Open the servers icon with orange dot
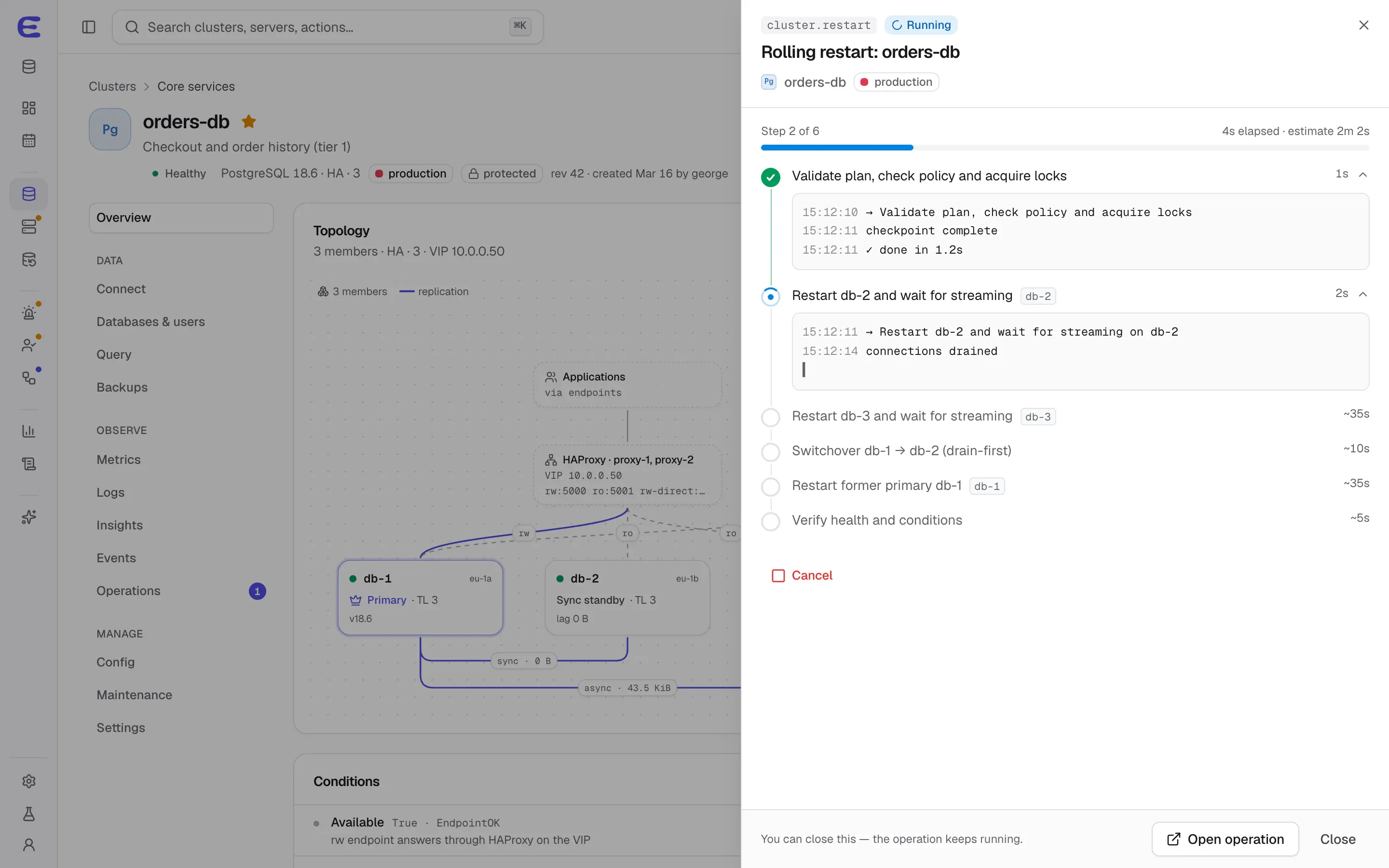 (29, 227)
